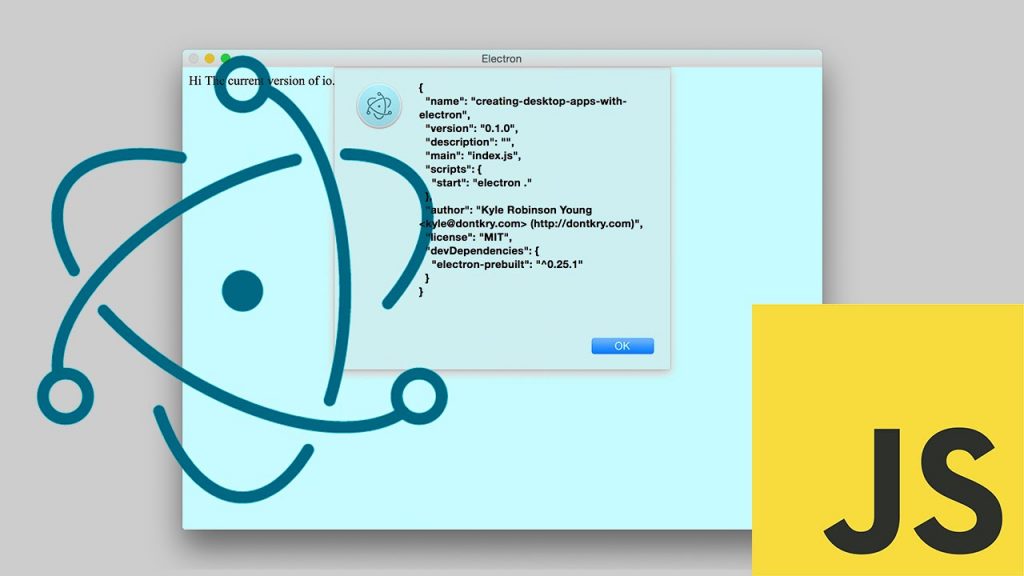Click the http://dontkry.com website link
The image size is (1024, 576).
pyautogui.click(x=581, y=223)
